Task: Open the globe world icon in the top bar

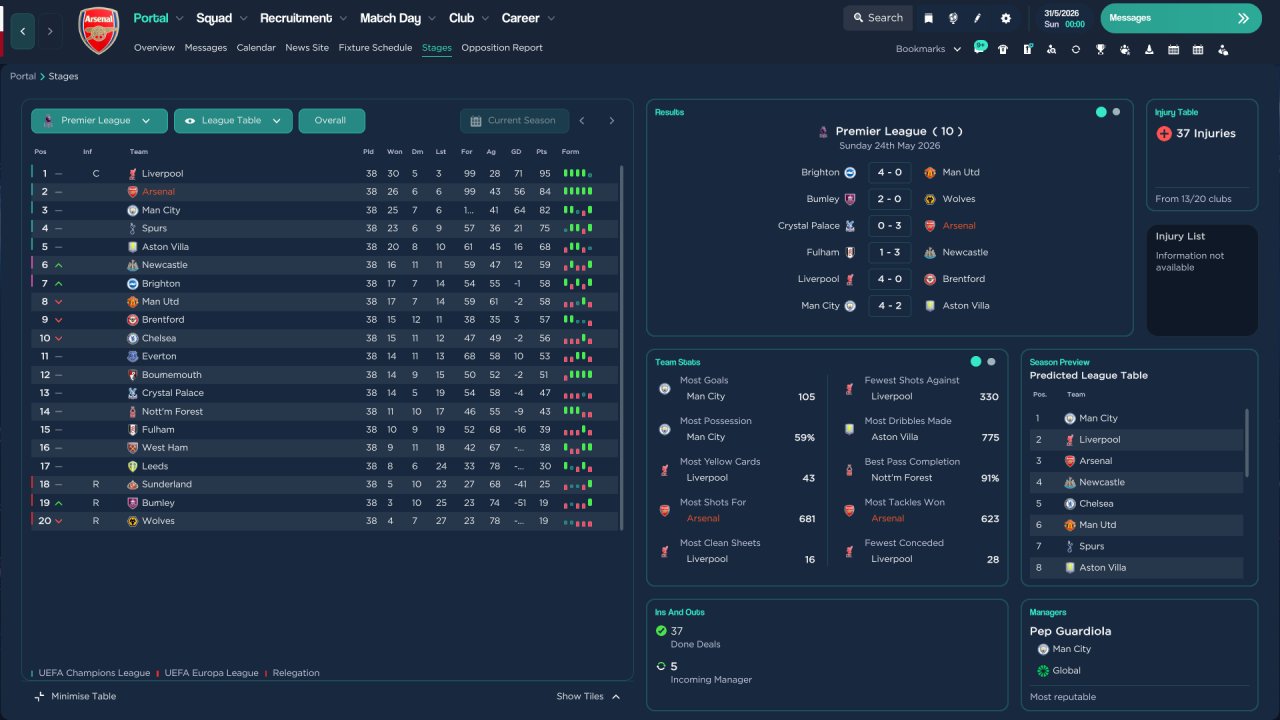Action: (x=953, y=18)
